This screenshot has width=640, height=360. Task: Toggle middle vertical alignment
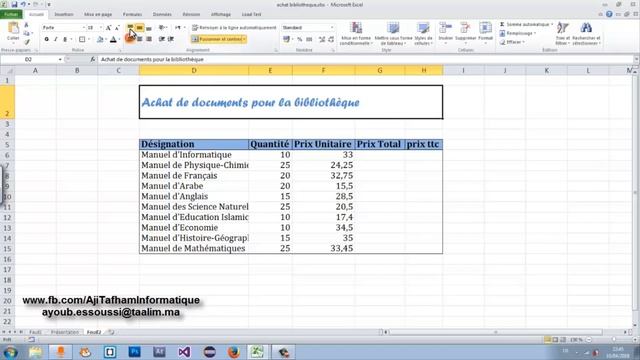[140, 28]
